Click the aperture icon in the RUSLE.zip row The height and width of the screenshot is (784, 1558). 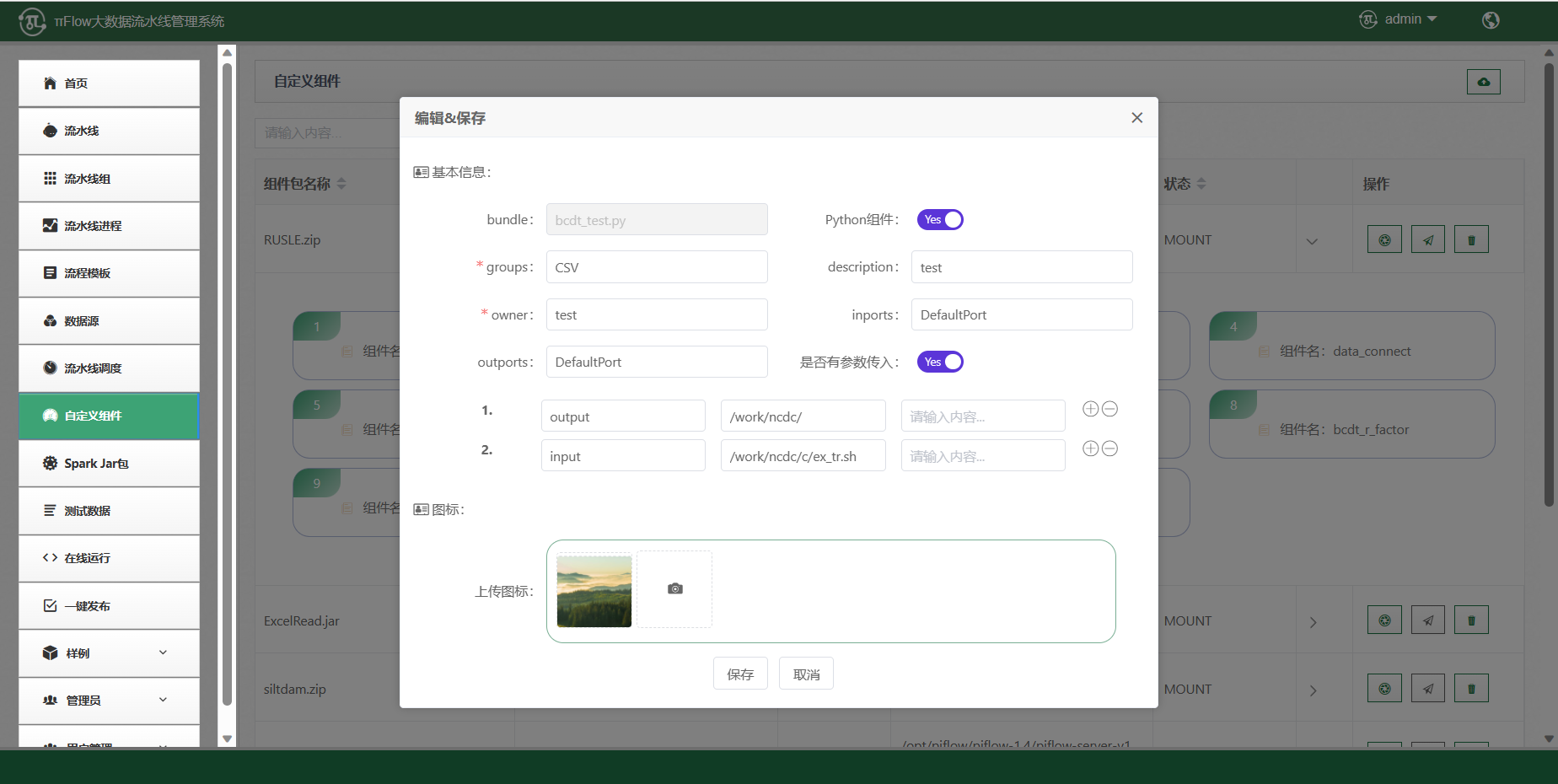[1384, 239]
